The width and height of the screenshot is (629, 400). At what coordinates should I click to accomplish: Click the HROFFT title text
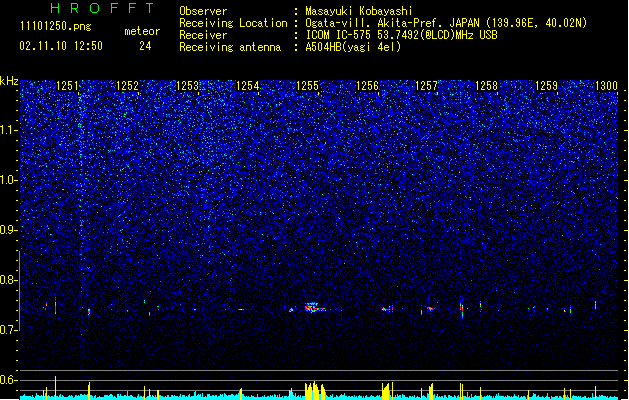point(102,8)
